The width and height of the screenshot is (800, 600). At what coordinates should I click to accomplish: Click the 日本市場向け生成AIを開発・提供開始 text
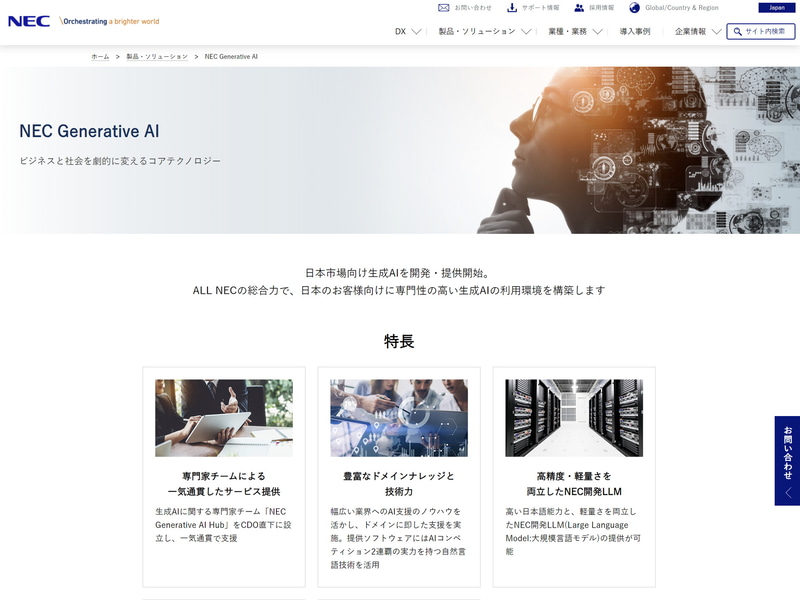pos(398,273)
